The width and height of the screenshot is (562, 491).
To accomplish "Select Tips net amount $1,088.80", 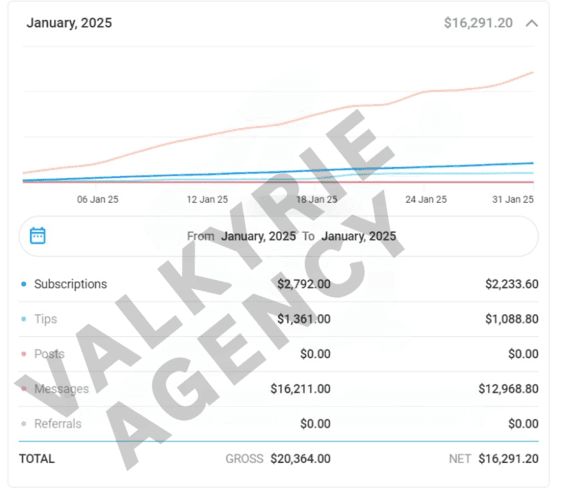I will pyautogui.click(x=512, y=319).
